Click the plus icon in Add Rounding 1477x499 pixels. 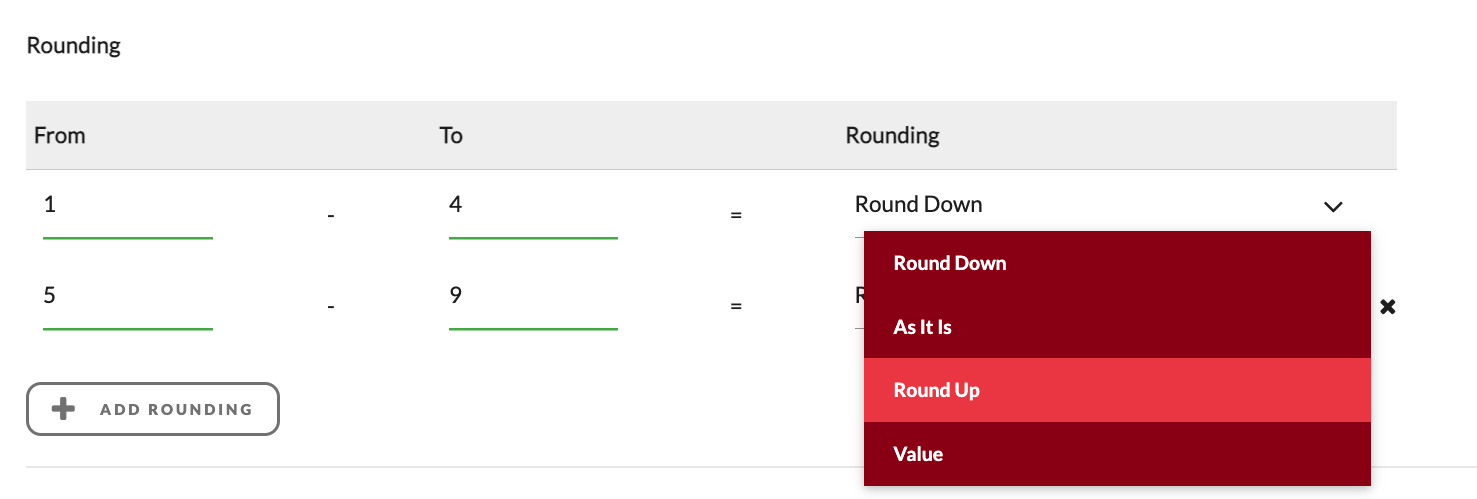coord(64,409)
